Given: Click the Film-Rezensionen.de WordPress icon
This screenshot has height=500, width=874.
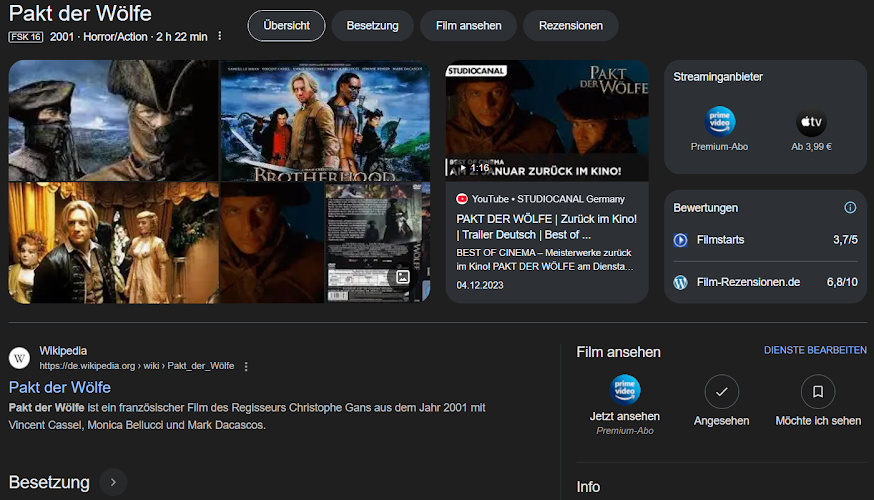Looking at the screenshot, I should click(x=681, y=283).
